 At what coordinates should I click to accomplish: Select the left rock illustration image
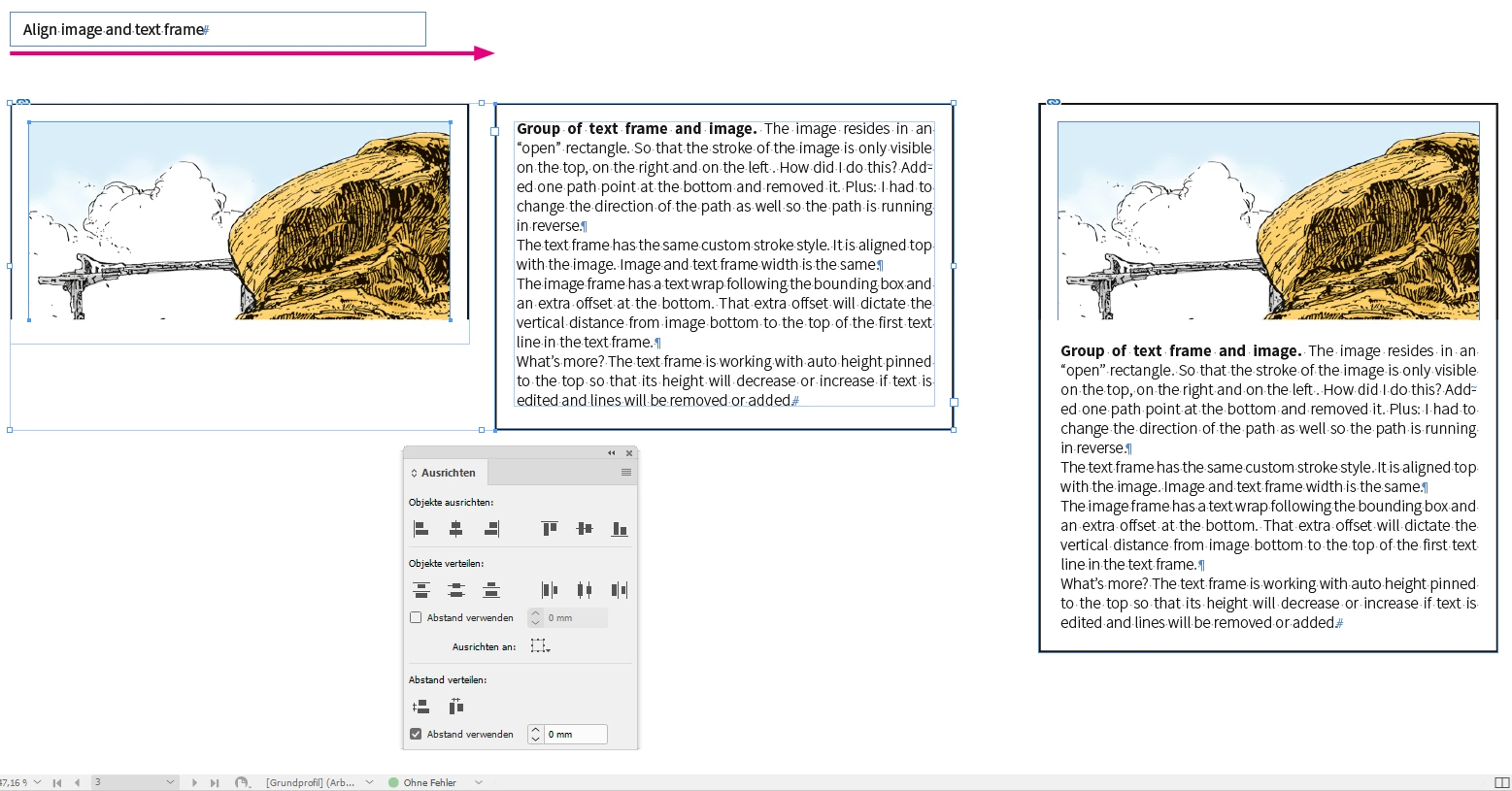[240, 220]
